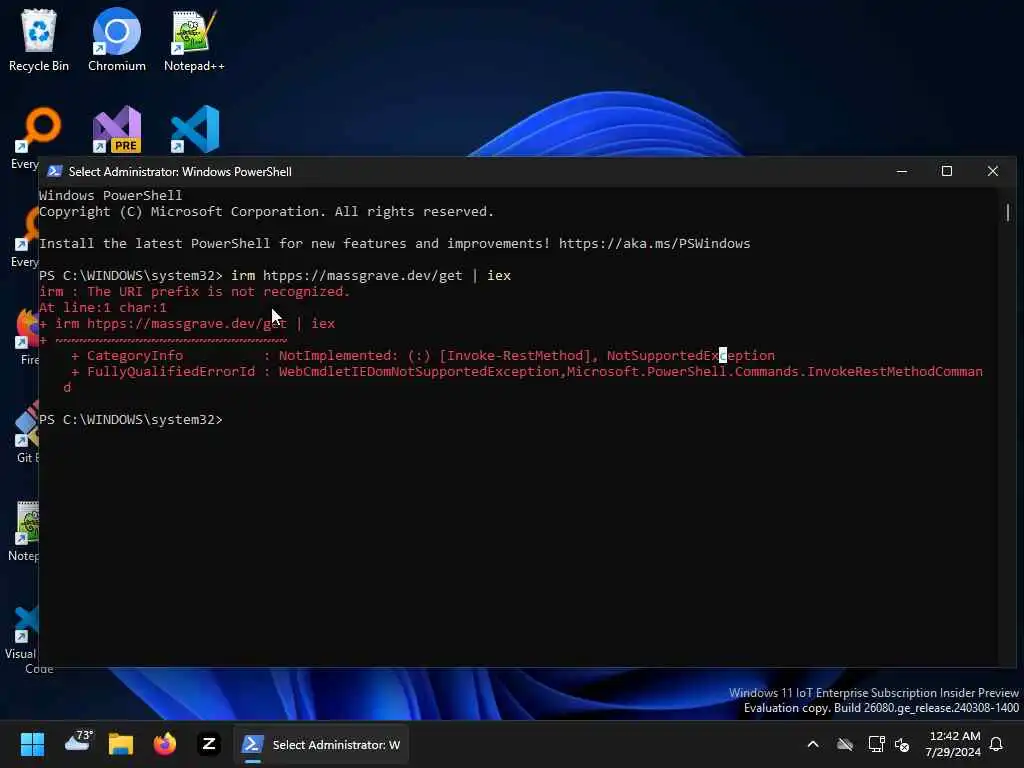Screen dimensions: 1024x768
Task: Close the PowerShell window
Action: [x=993, y=171]
